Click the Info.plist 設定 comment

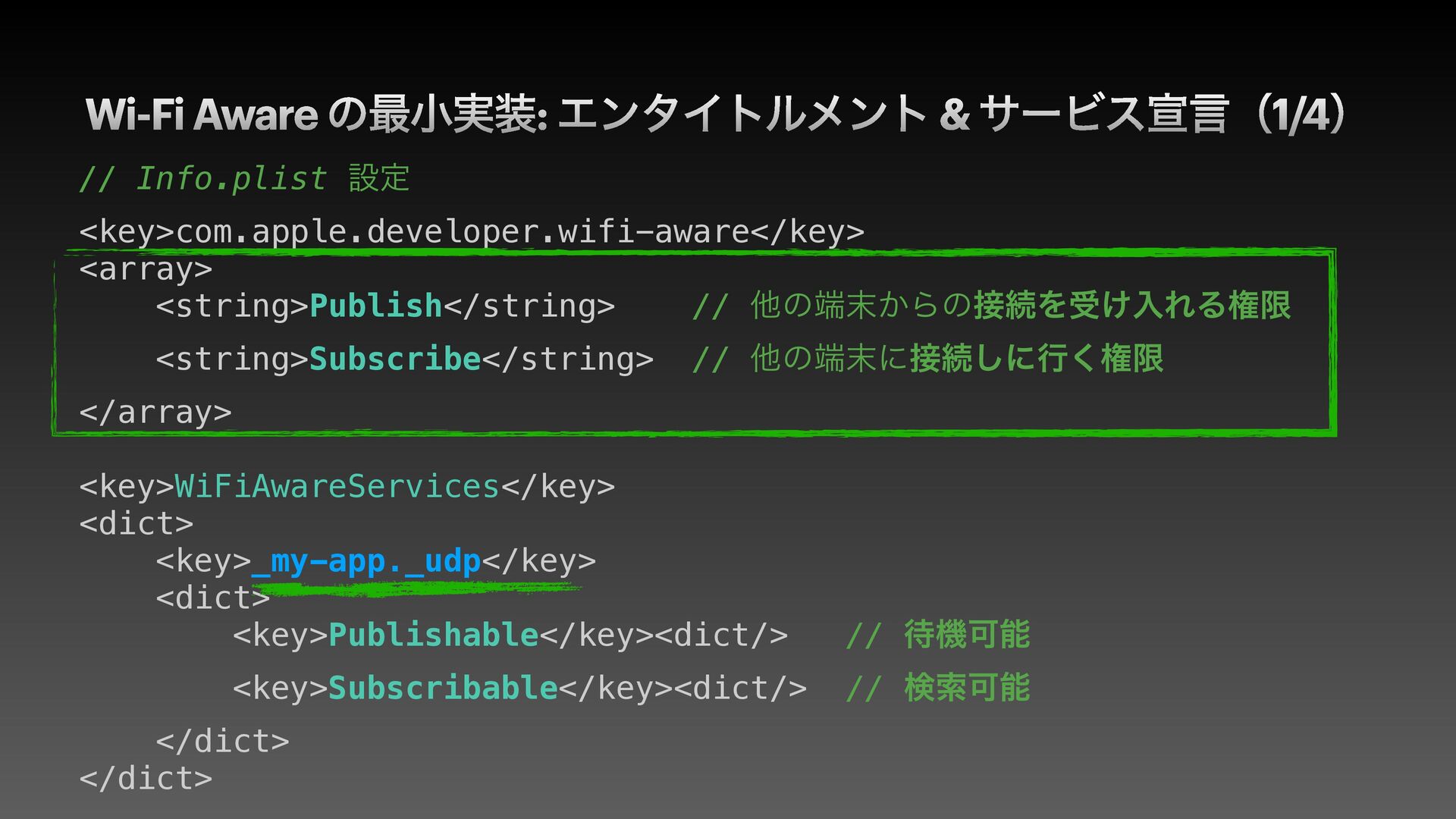pyautogui.click(x=244, y=179)
